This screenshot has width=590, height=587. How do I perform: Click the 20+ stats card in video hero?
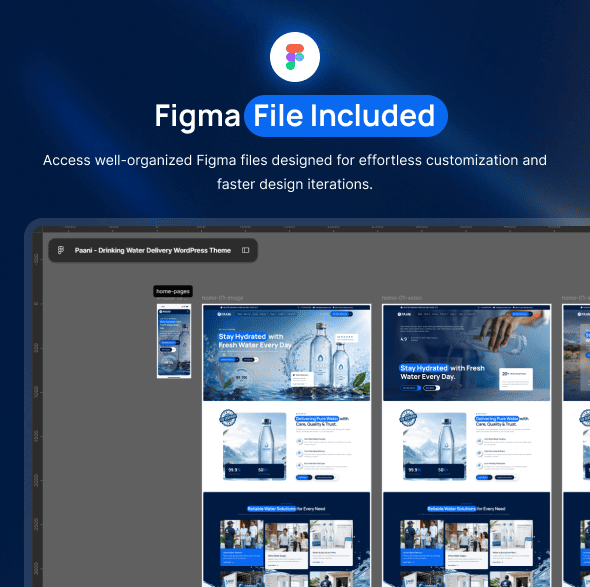coord(515,379)
